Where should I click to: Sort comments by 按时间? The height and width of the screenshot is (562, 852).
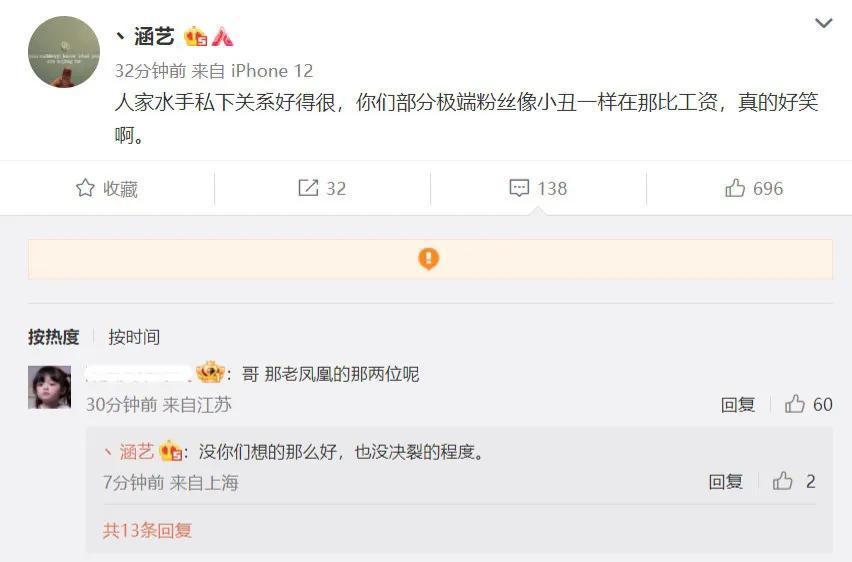[x=134, y=337]
